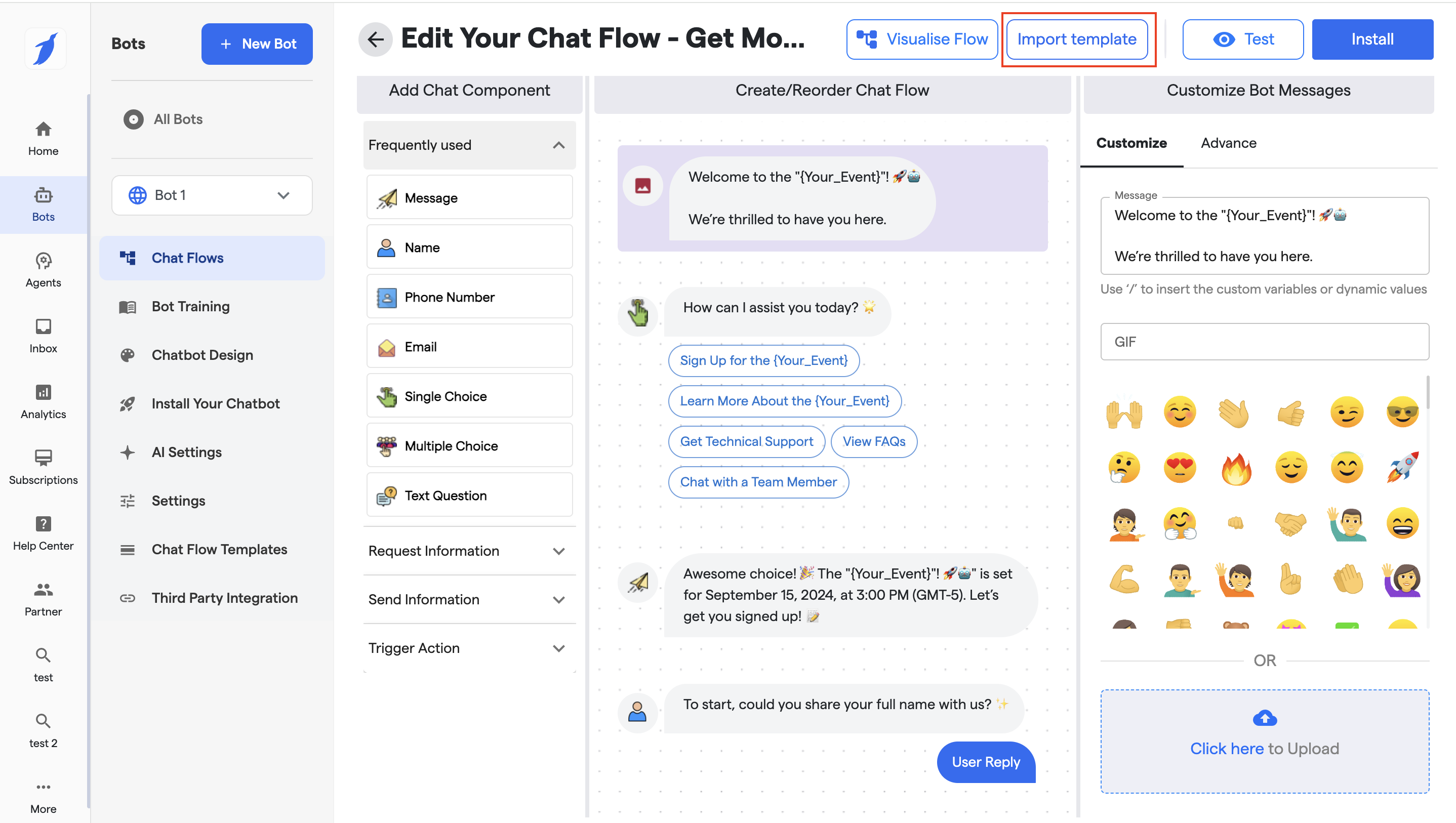Open Bot Training menu item
1456x823 pixels.
[190, 306]
